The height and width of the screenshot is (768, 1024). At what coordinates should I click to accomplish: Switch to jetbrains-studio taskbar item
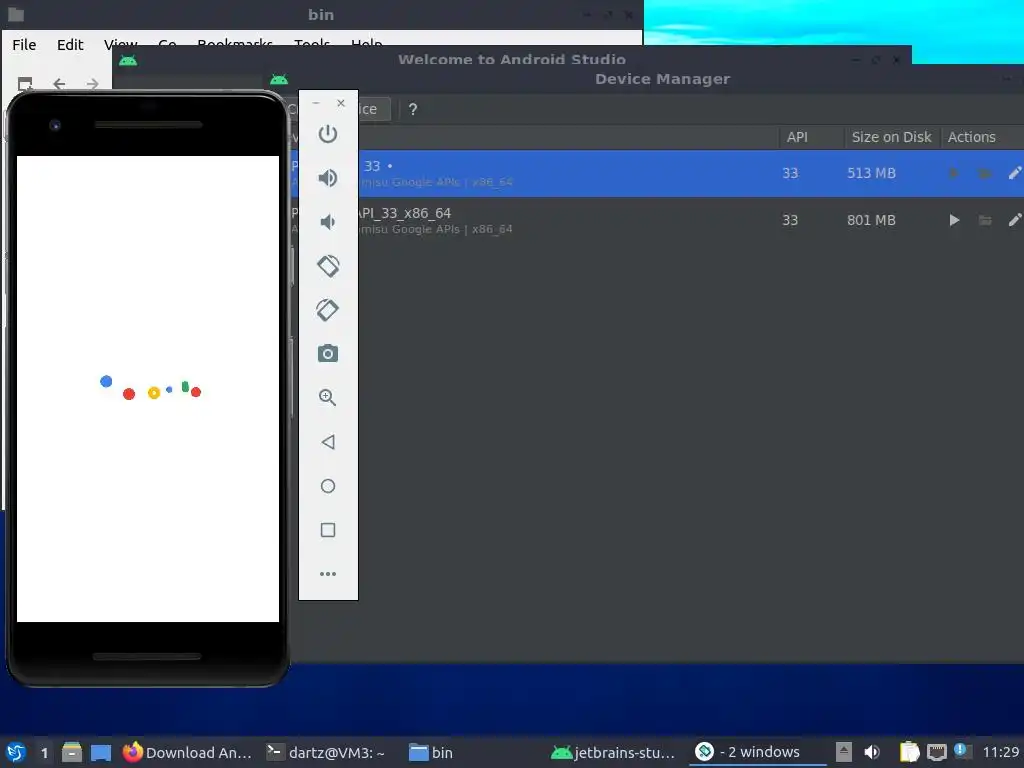613,752
